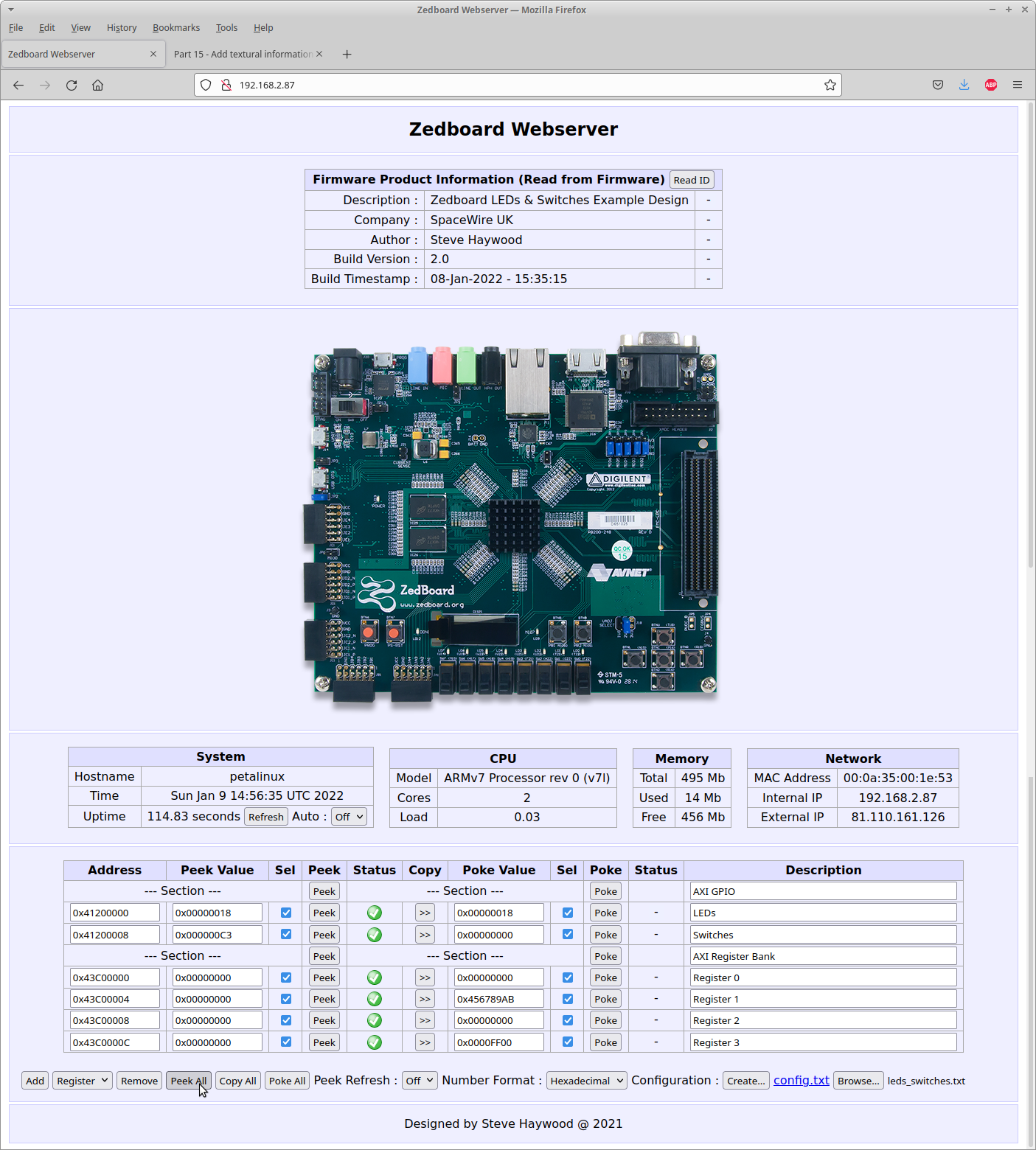Click the Save to Pocket icon

click(x=937, y=86)
